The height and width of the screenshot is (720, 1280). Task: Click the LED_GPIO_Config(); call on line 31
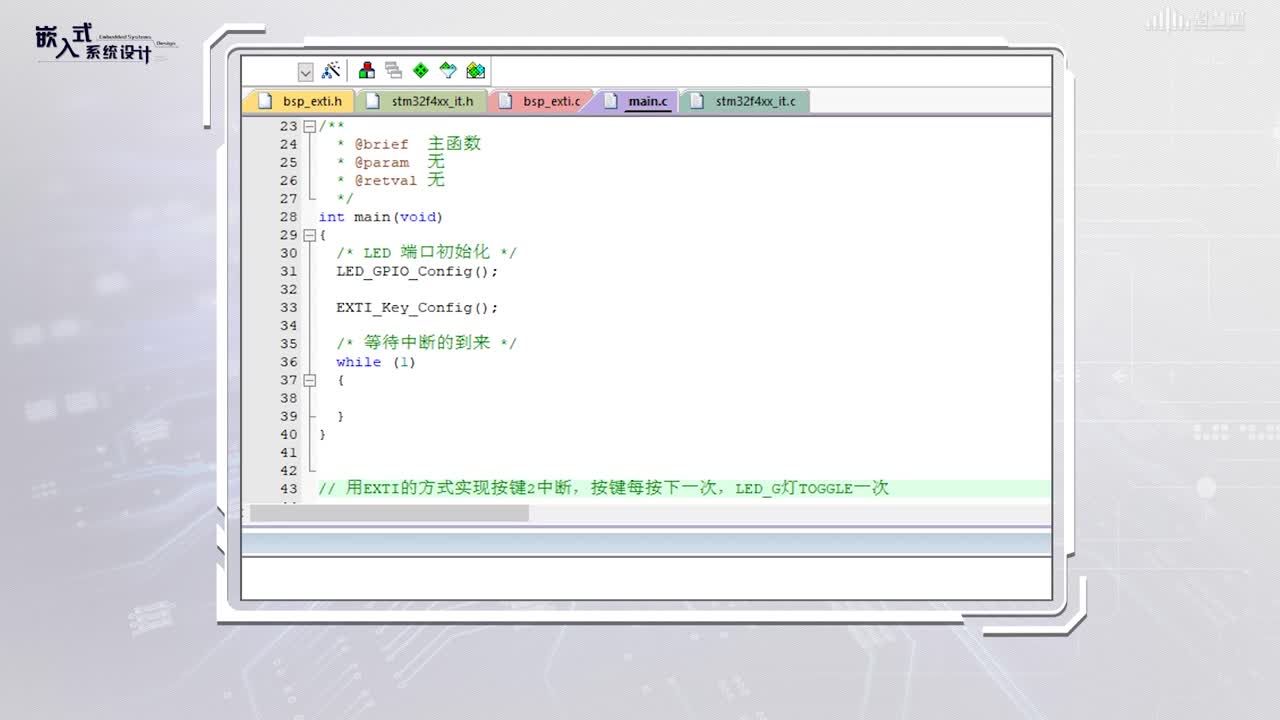[417, 271]
